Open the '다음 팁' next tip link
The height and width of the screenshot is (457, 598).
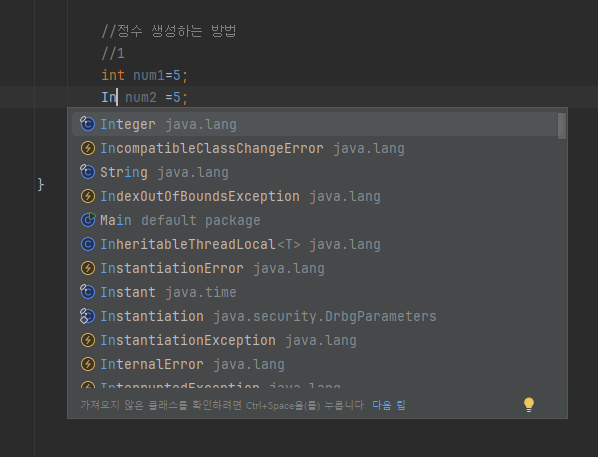pos(389,405)
